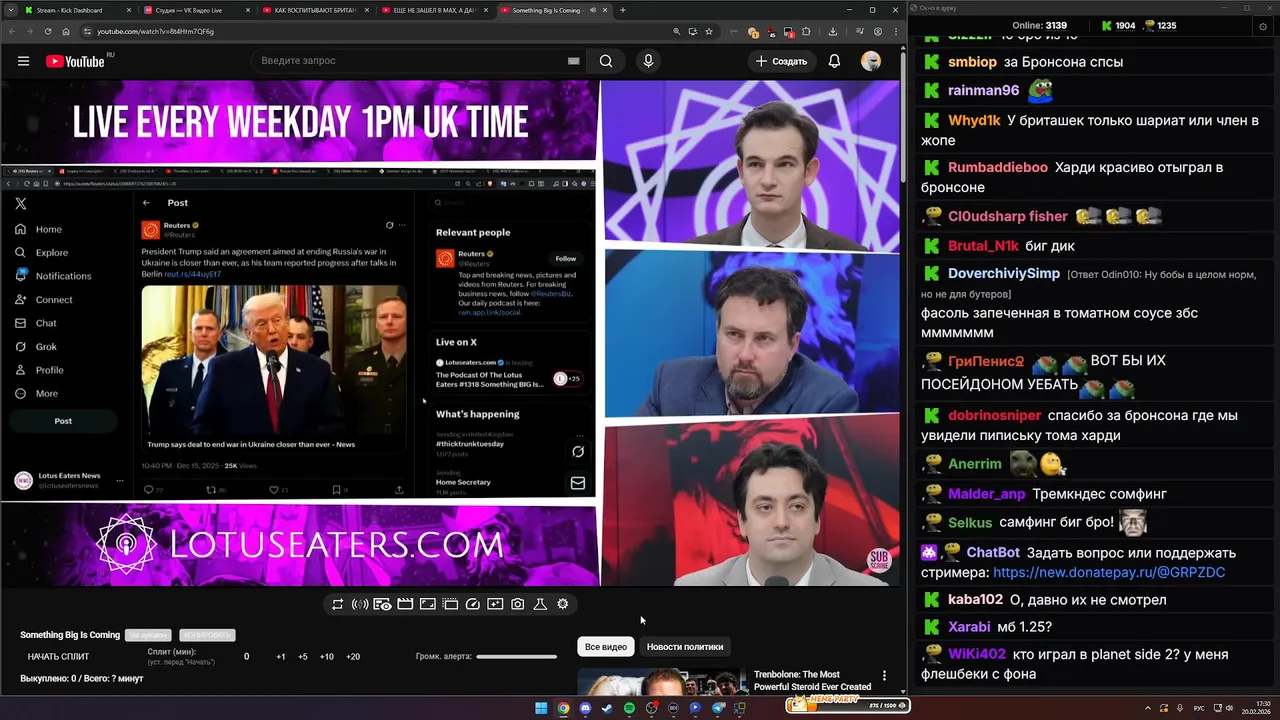
Task: Bookmark this page with the star icon
Action: pyautogui.click(x=709, y=31)
